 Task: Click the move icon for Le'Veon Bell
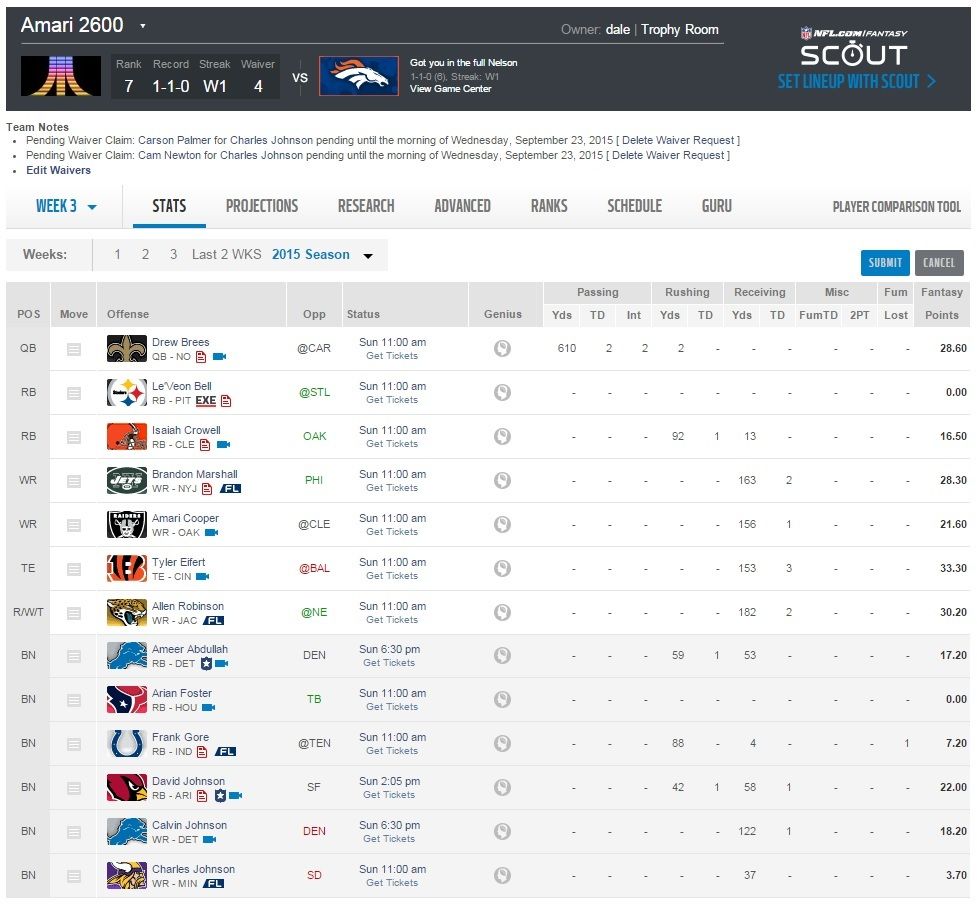74,393
